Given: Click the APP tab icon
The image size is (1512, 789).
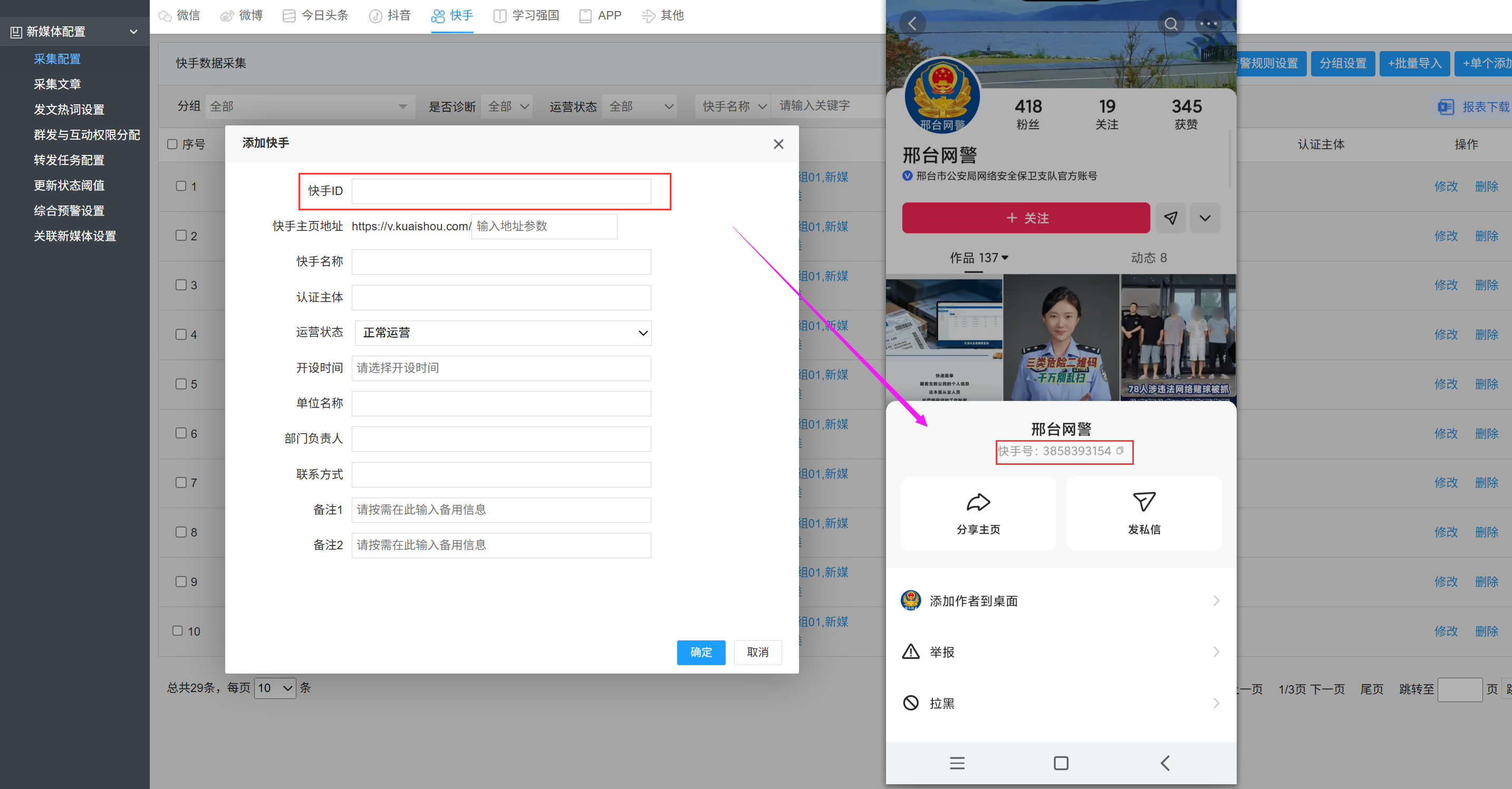Looking at the screenshot, I should (585, 16).
